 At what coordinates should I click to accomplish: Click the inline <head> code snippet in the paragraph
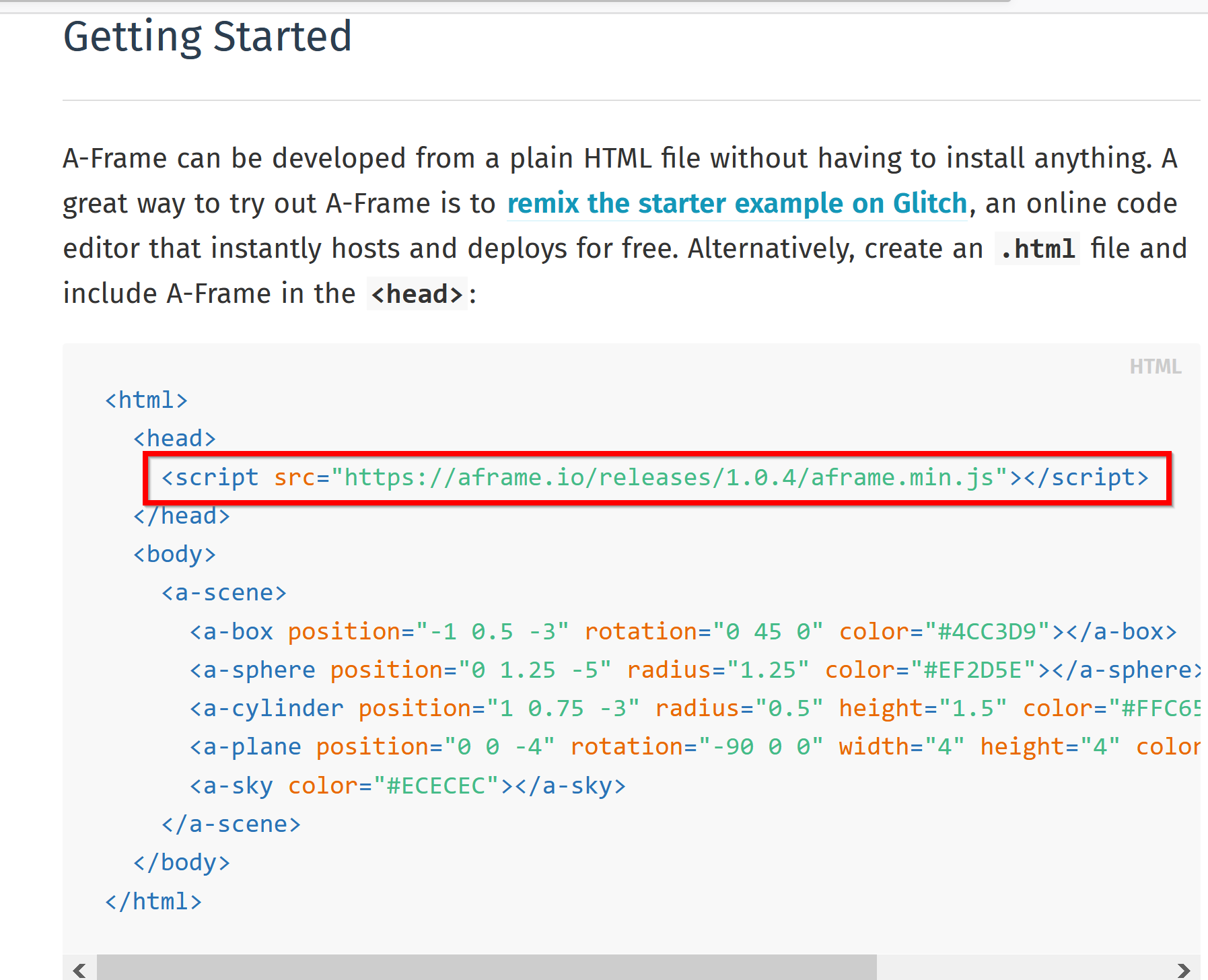pyautogui.click(x=417, y=294)
